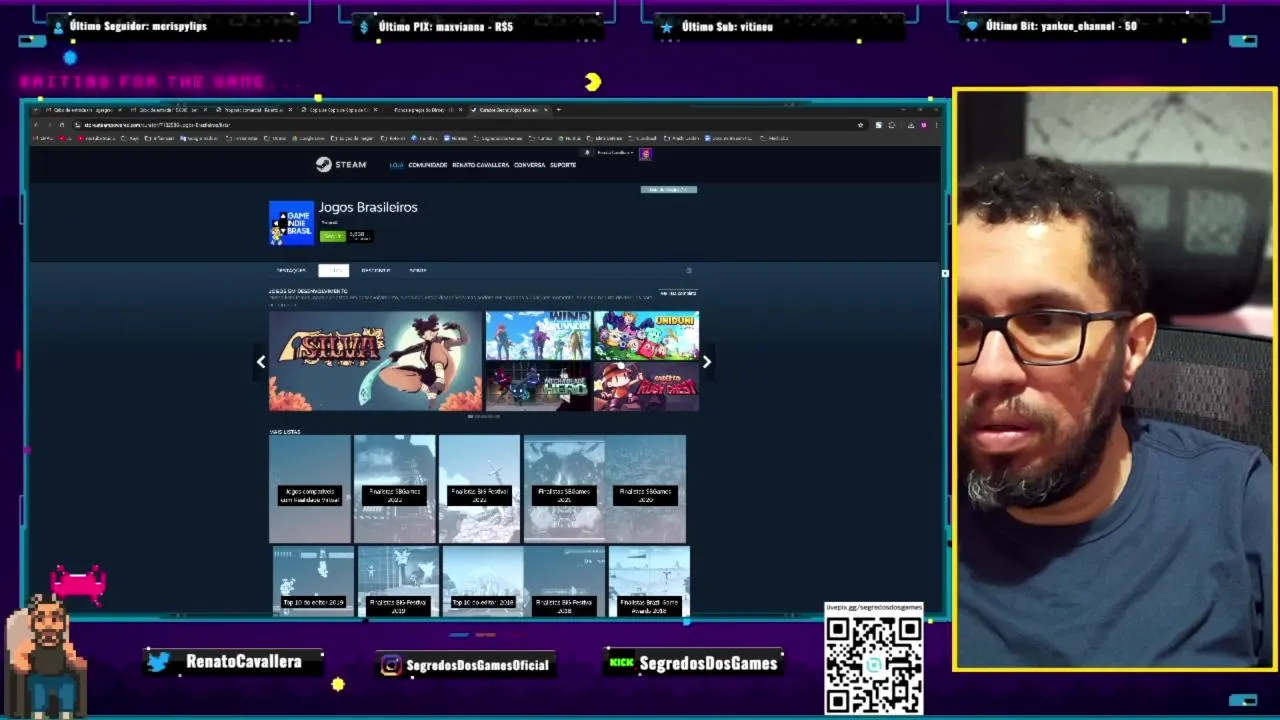
Task: Open the Top 10 do editor 2019 list
Action: coord(313,581)
